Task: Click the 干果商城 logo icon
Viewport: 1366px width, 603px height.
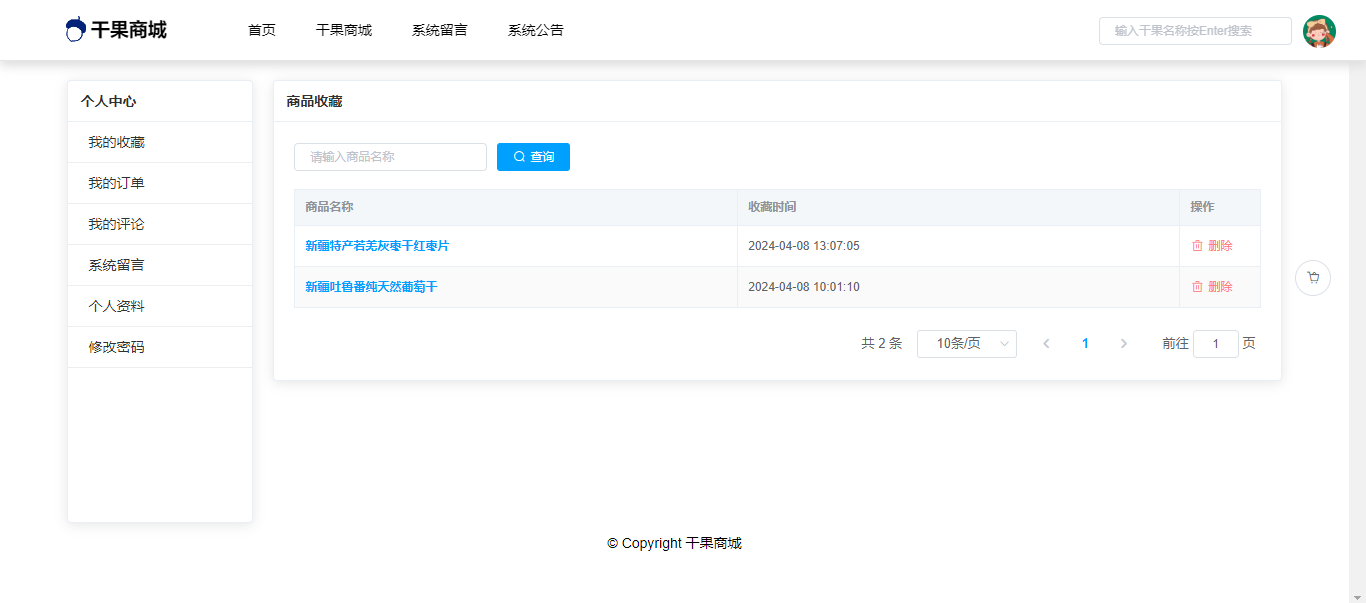Action: point(76,30)
